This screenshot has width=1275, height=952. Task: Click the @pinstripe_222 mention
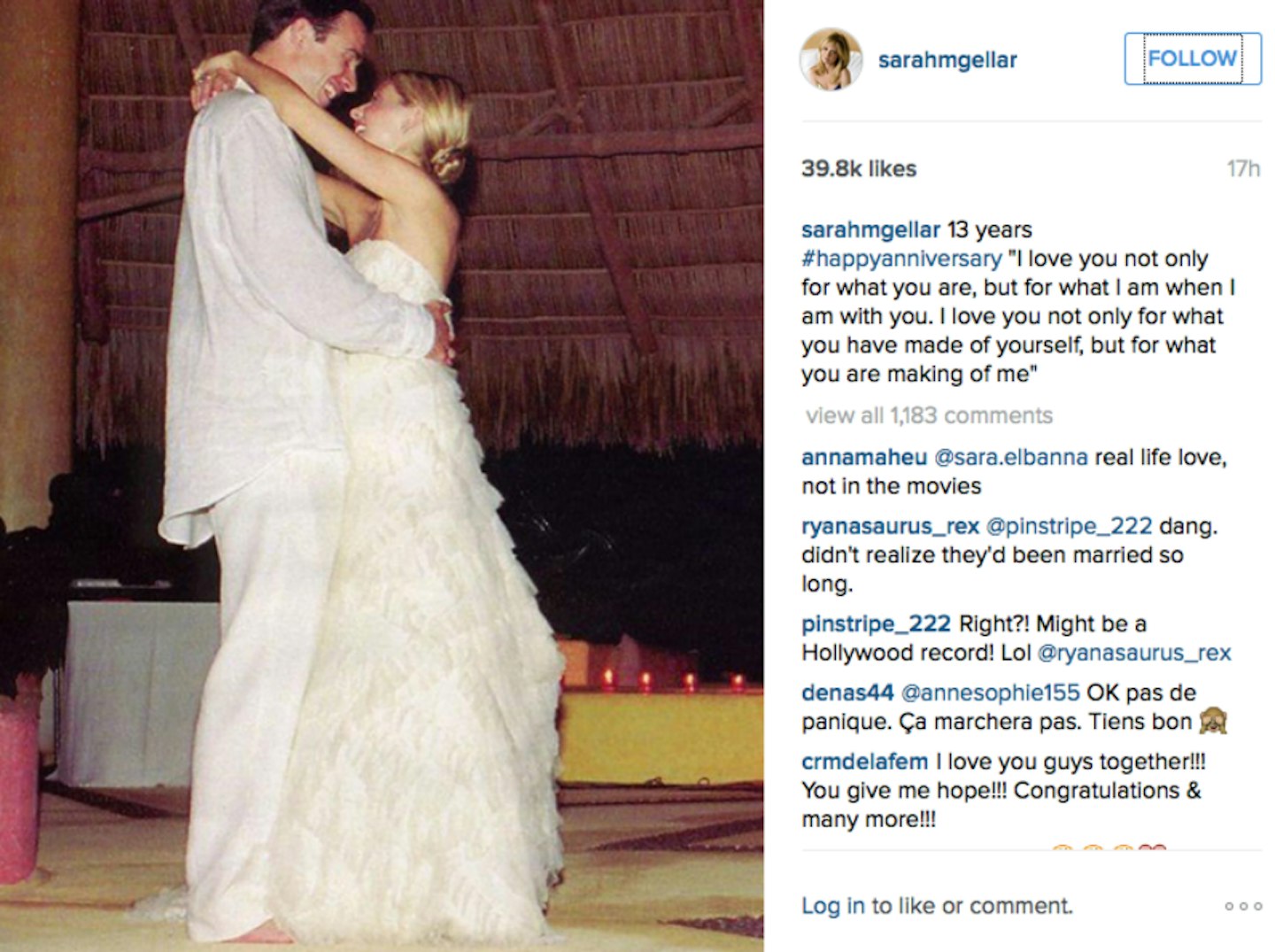click(x=1069, y=526)
